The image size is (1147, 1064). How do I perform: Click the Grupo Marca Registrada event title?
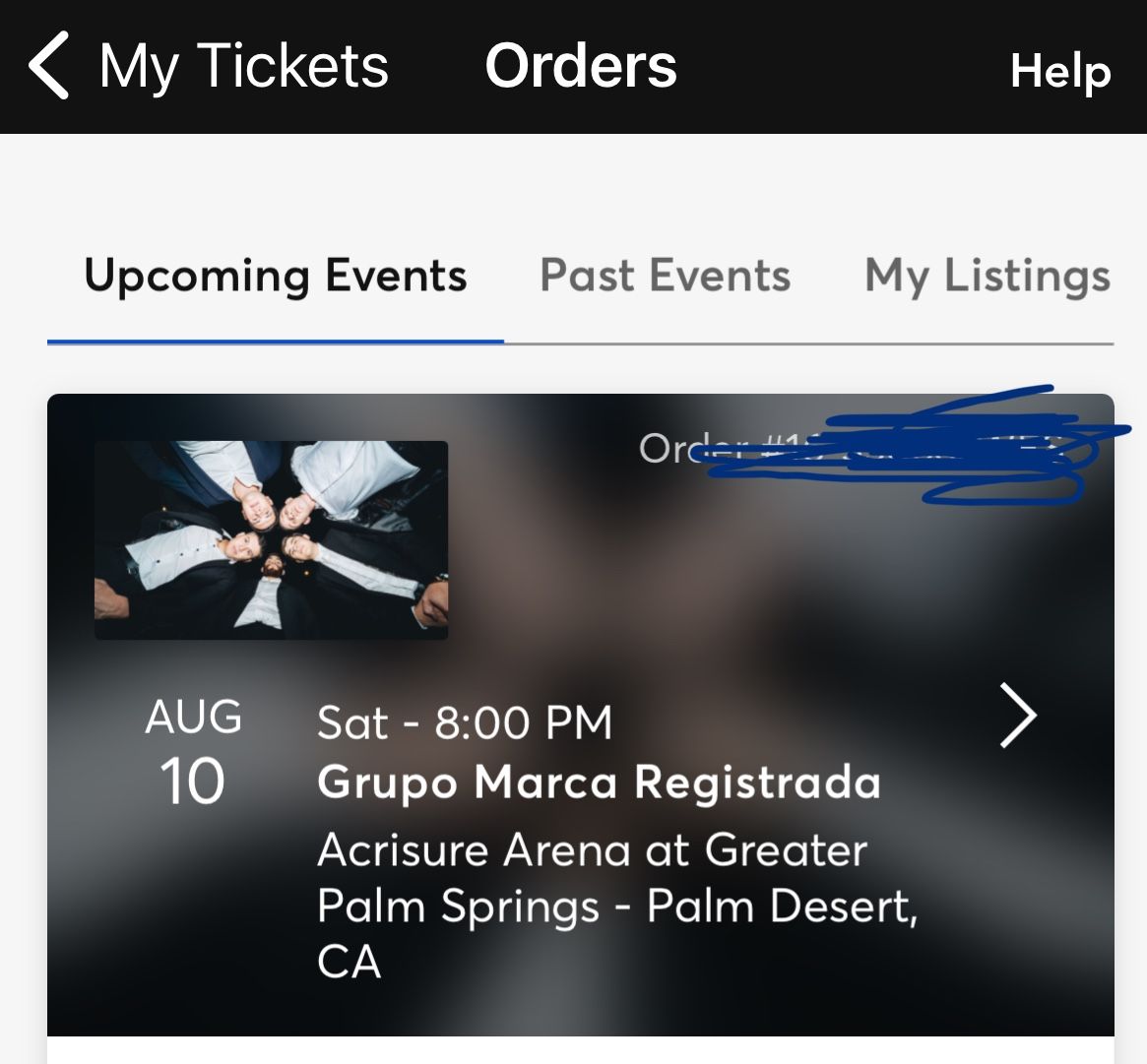tap(599, 782)
